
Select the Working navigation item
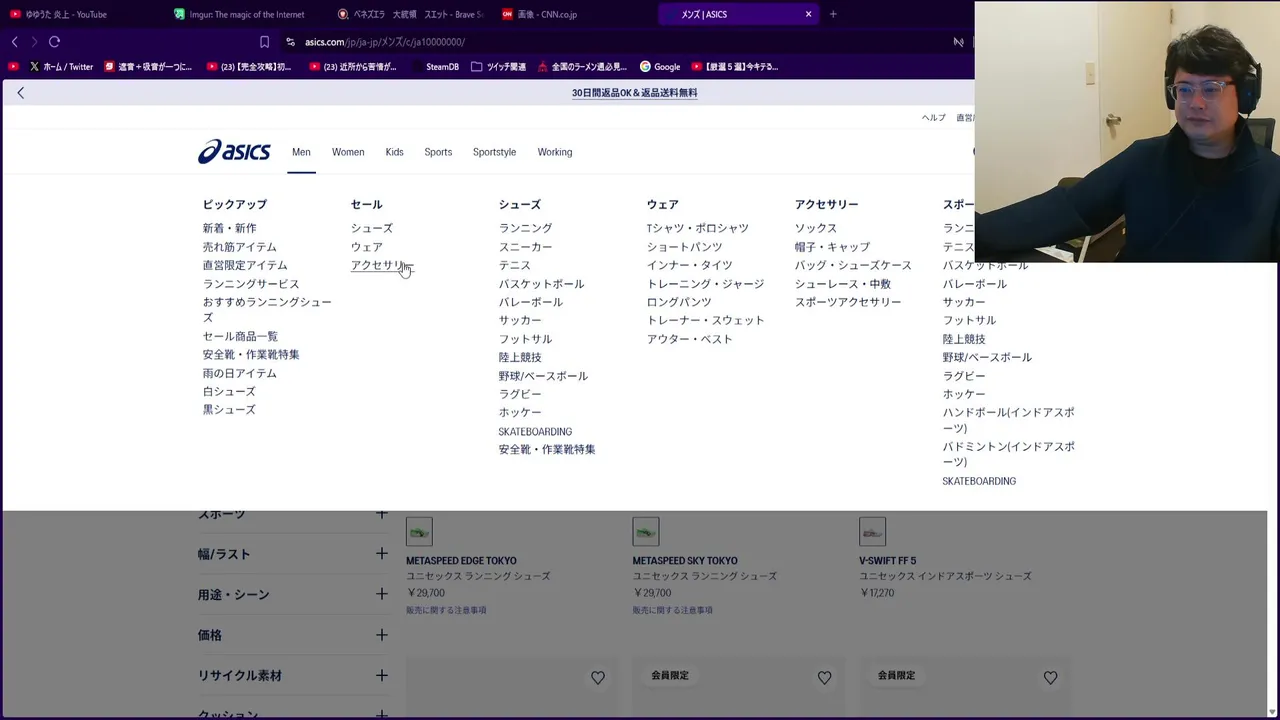555,152
